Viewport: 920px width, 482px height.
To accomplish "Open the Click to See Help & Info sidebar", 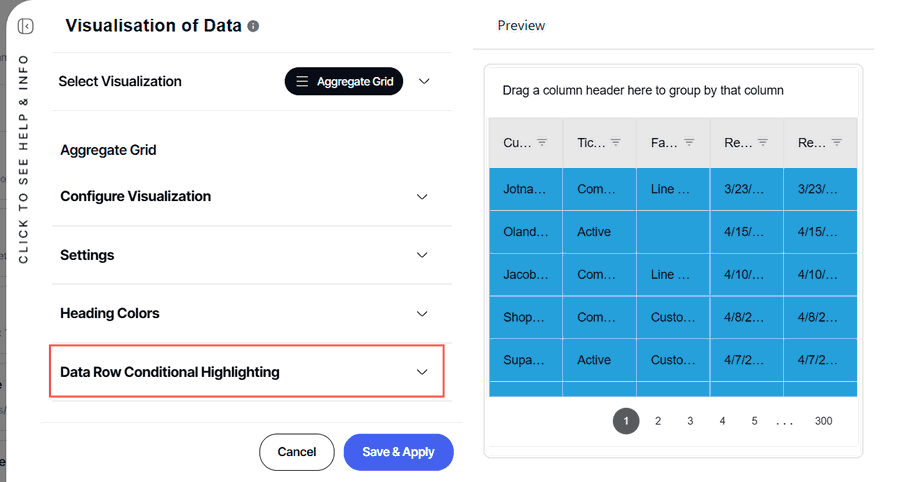I will (24, 160).
